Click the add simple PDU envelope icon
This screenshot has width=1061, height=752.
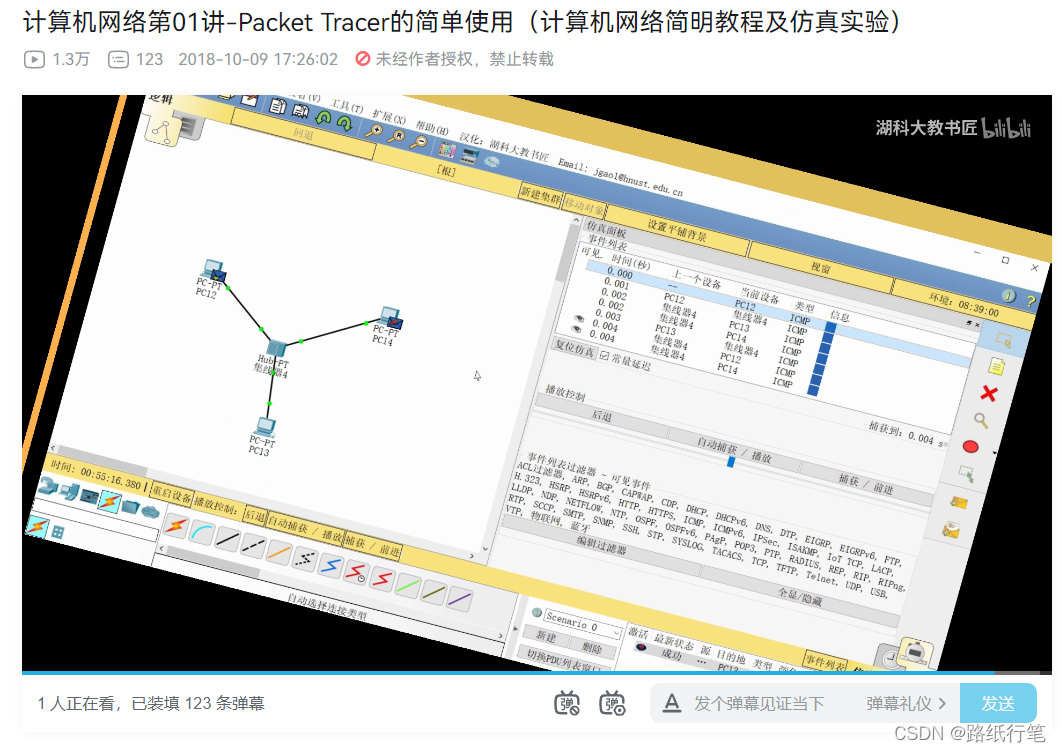pos(958,502)
